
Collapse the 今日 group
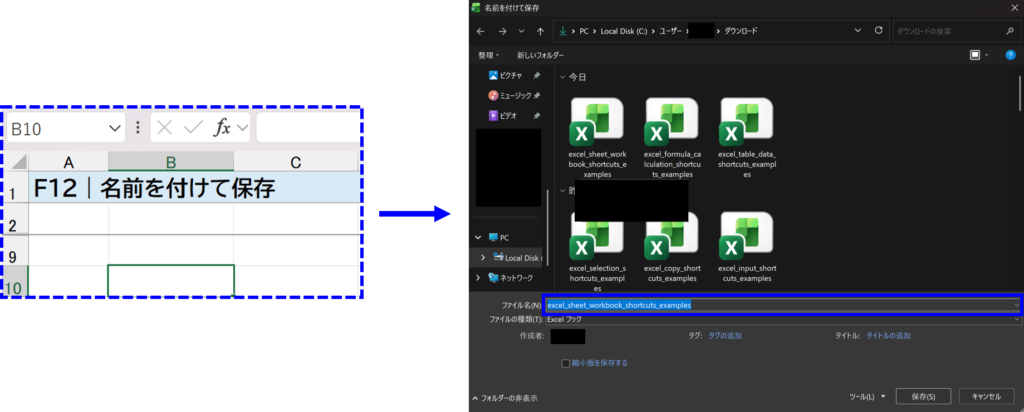pyautogui.click(x=562, y=77)
